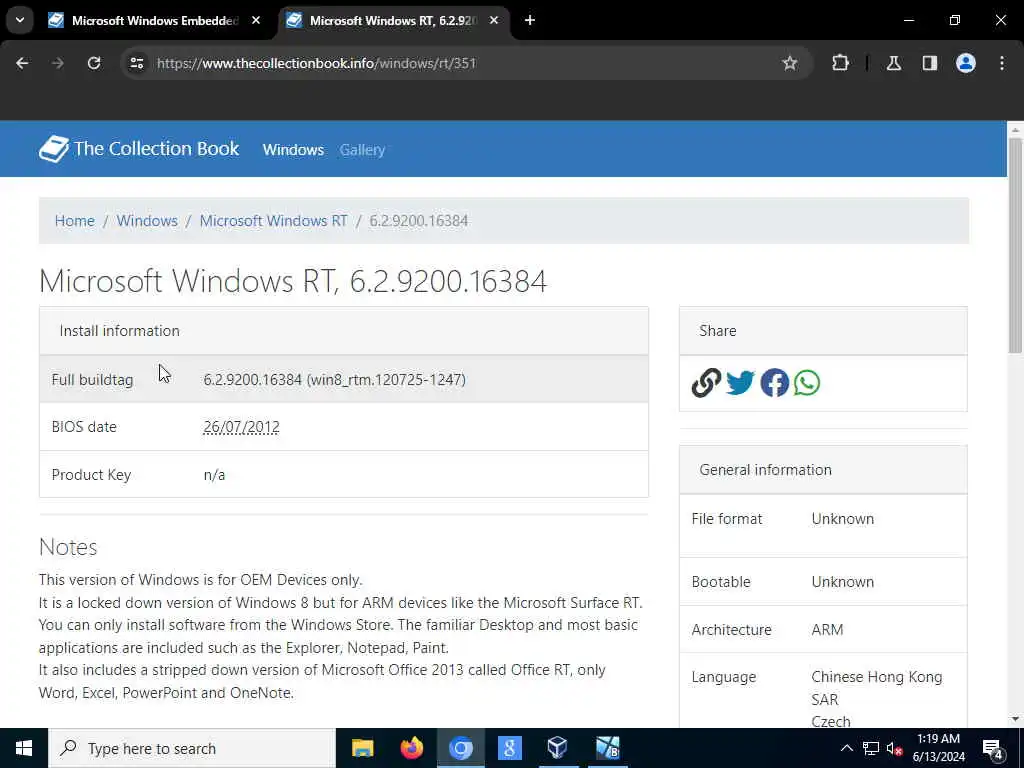This screenshot has width=1024, height=768.
Task: Open the Gallery nav menu item
Action: (x=362, y=150)
